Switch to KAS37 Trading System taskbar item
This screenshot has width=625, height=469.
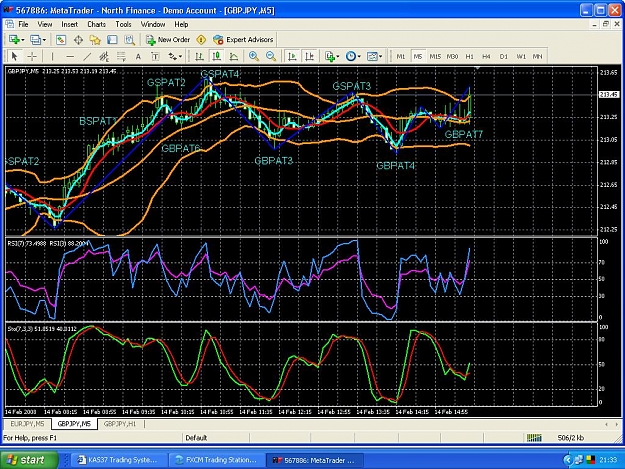(118, 460)
